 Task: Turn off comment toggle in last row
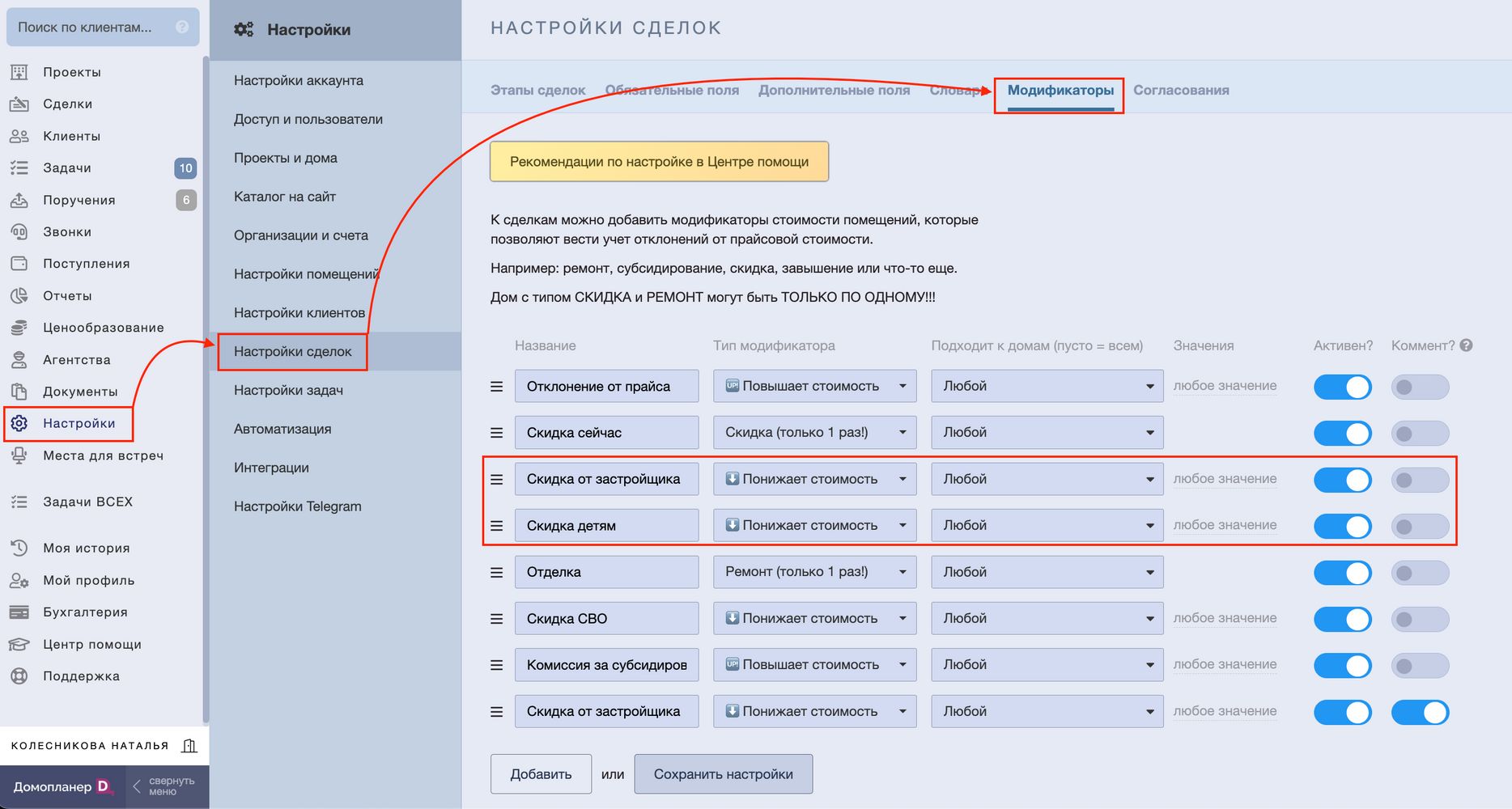coord(1420,712)
